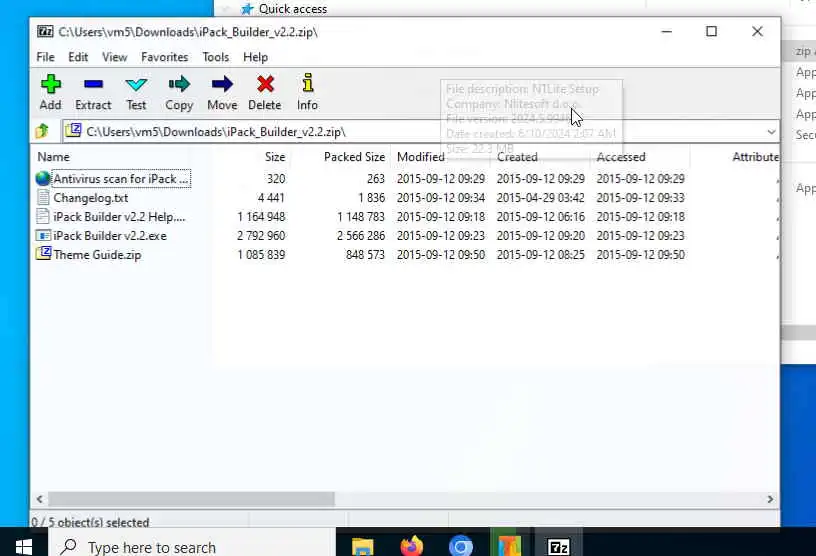Open the File menu
Image resolution: width=816 pixels, height=556 pixels.
click(45, 57)
